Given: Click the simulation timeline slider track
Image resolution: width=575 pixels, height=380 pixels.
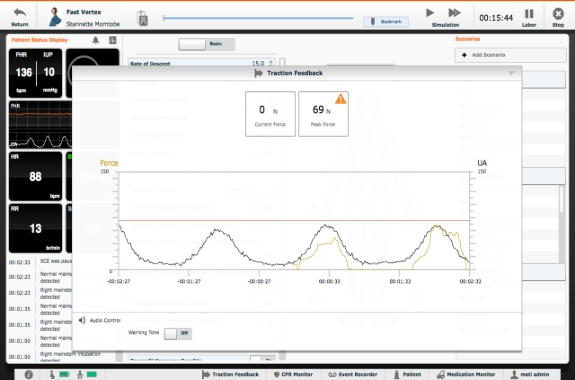Looking at the screenshot, I should (258, 18).
